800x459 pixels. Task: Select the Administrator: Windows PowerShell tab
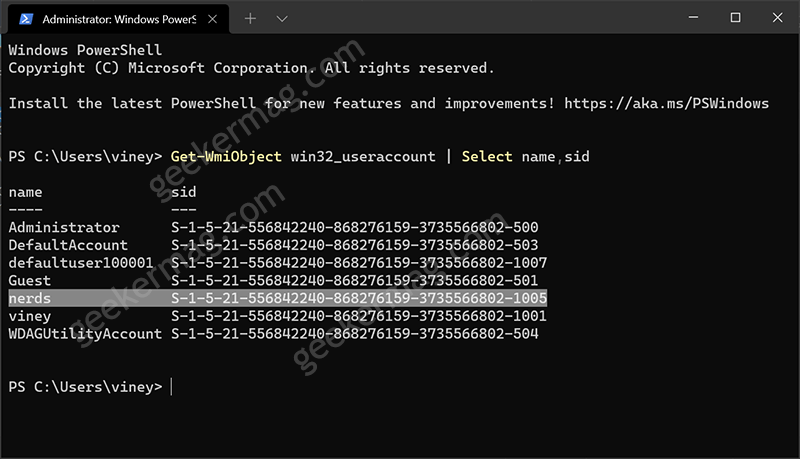pyautogui.click(x=118, y=19)
